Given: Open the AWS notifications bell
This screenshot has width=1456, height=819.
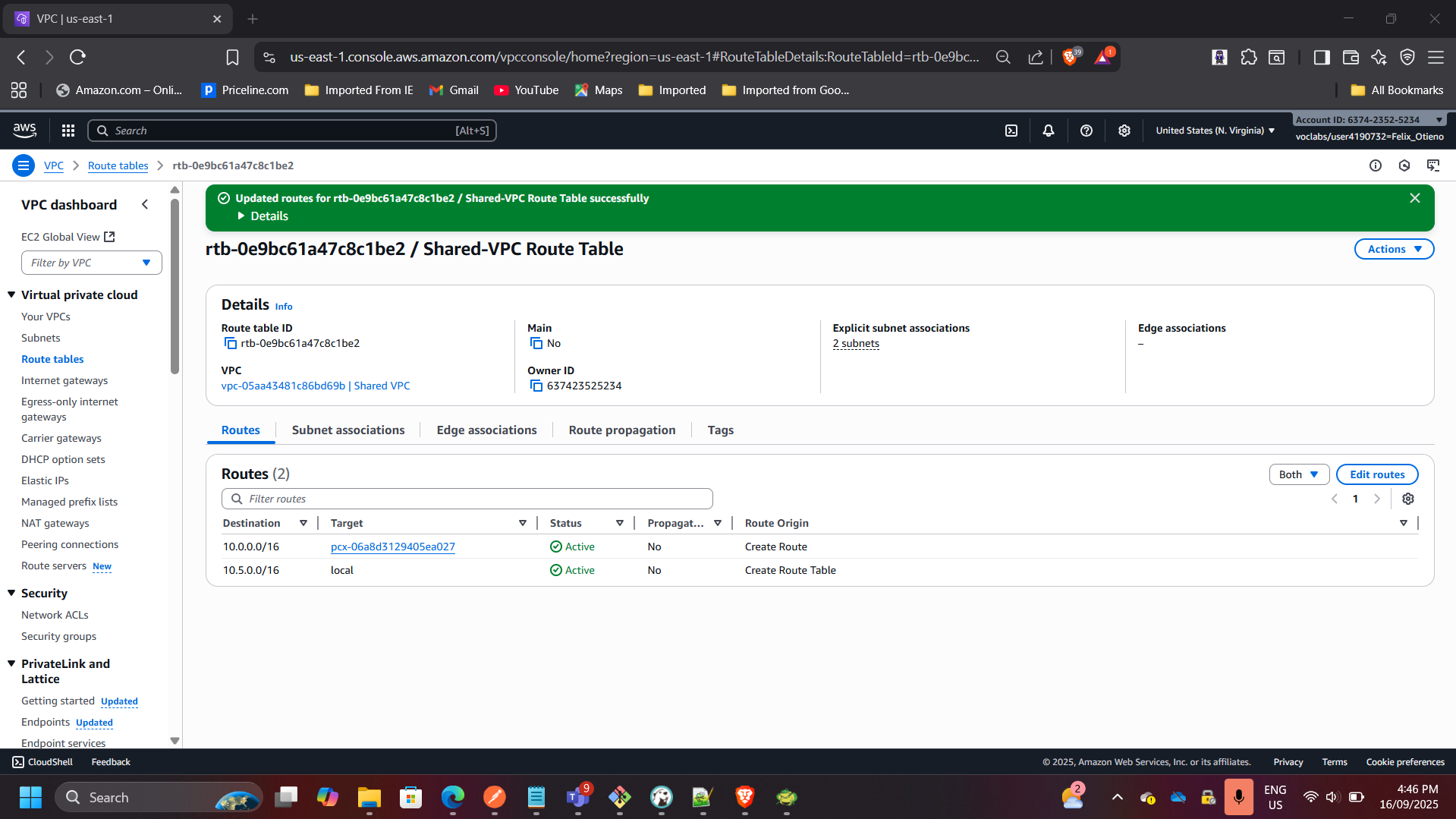Looking at the screenshot, I should tap(1049, 131).
